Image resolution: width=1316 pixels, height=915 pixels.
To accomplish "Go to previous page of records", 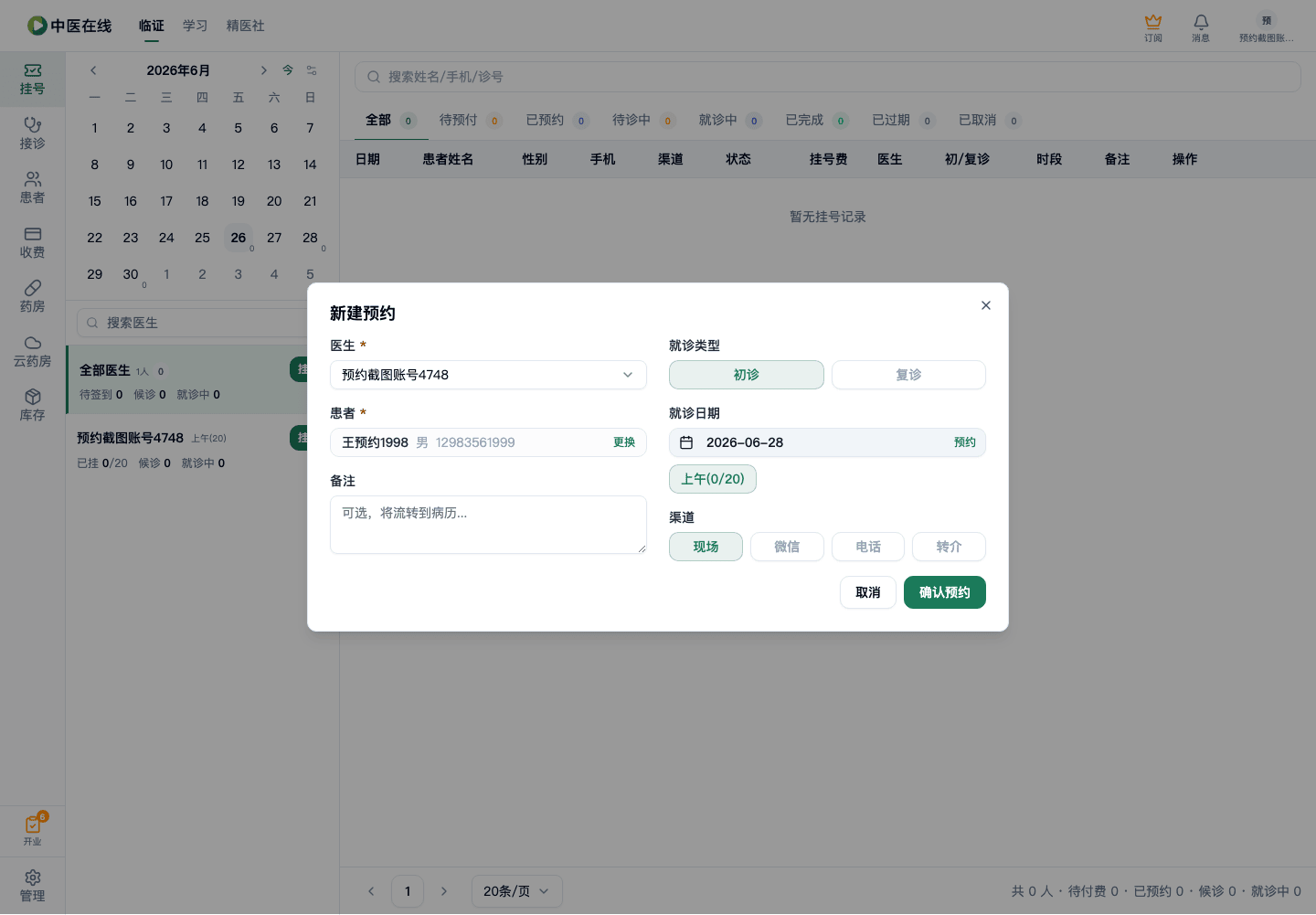I will 371,891.
